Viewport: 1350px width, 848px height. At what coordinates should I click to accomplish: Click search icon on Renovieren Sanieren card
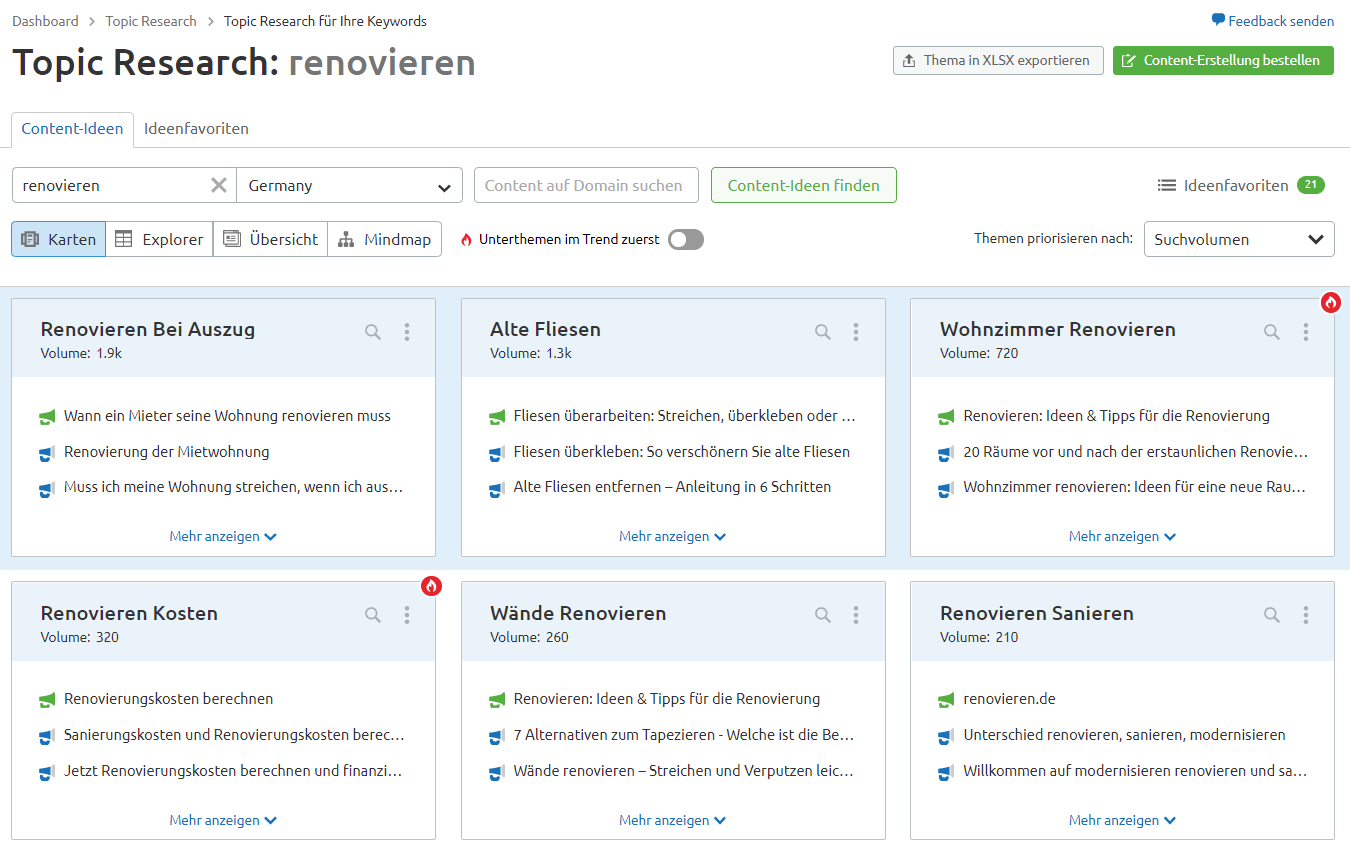click(1272, 615)
